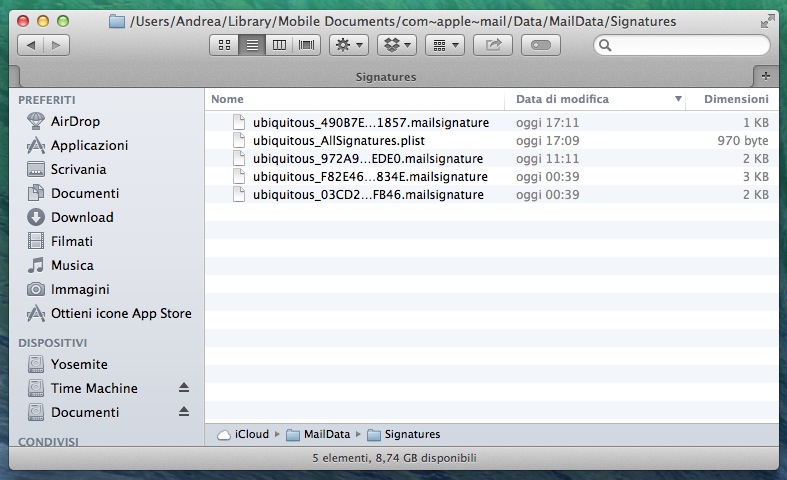The image size is (787, 480).
Task: Open Download in the sidebar
Action: pos(82,217)
